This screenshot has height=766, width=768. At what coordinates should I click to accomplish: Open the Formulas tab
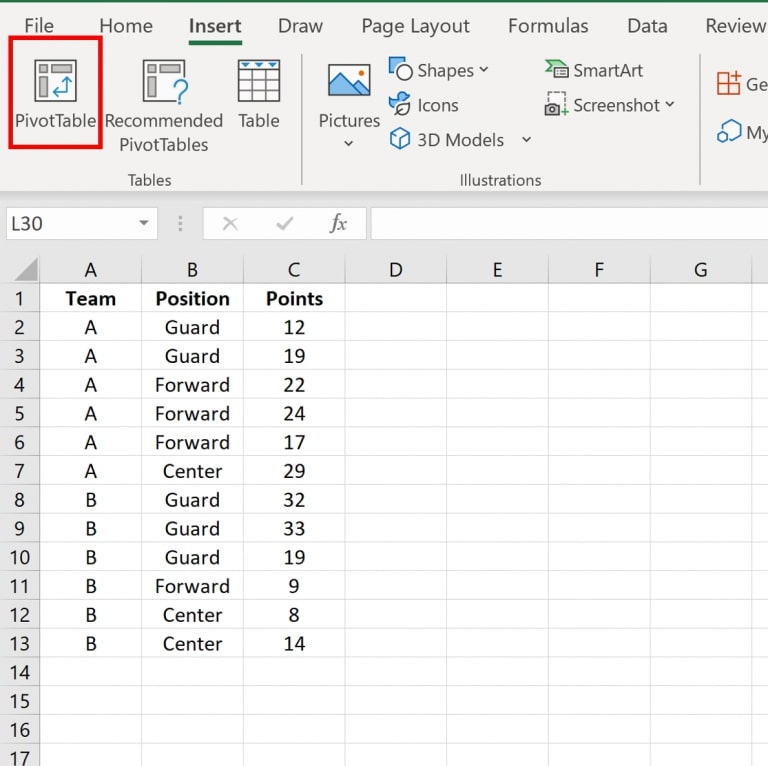pos(548,25)
